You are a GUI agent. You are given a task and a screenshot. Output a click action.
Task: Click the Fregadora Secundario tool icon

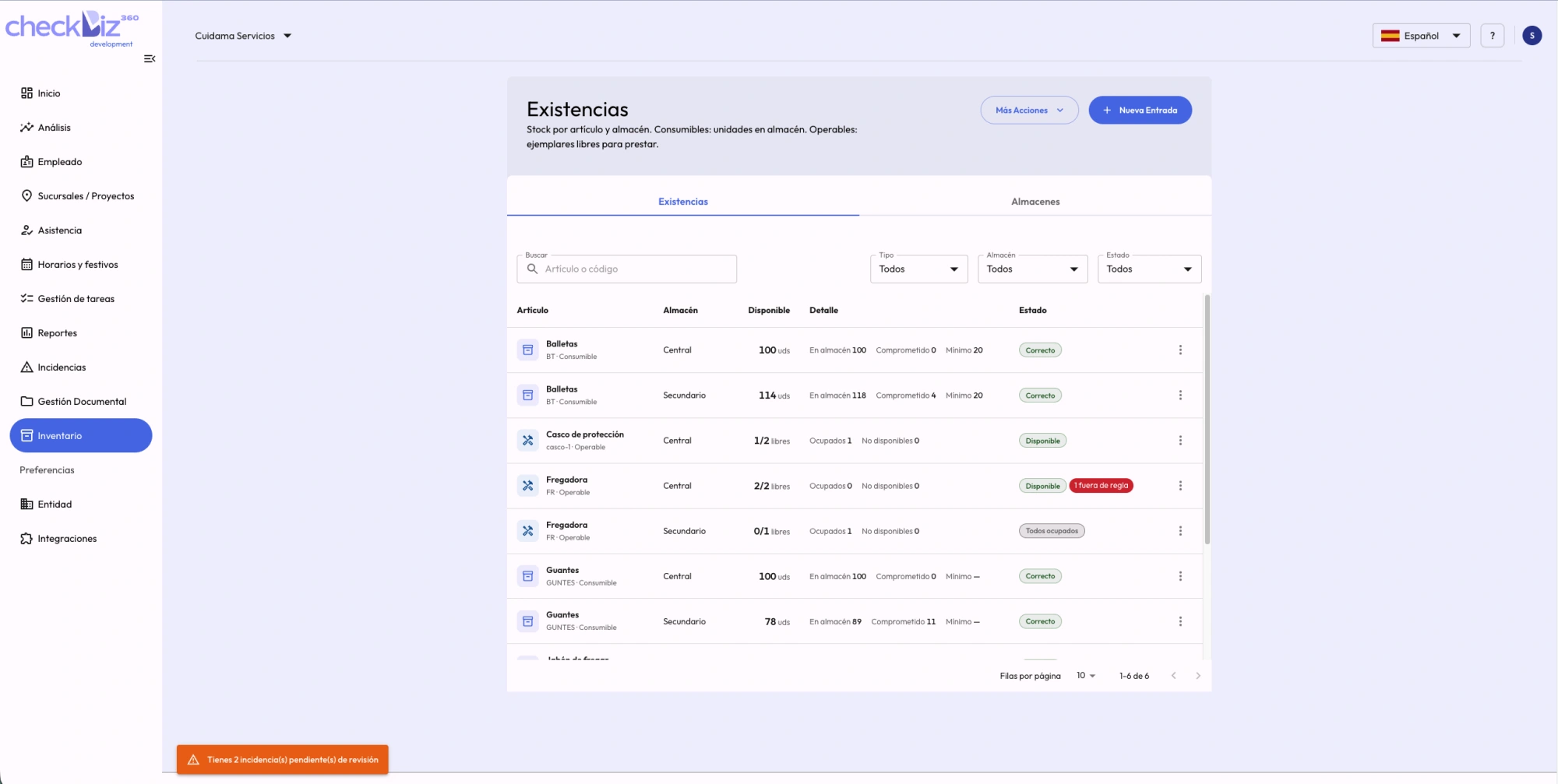tap(527, 531)
